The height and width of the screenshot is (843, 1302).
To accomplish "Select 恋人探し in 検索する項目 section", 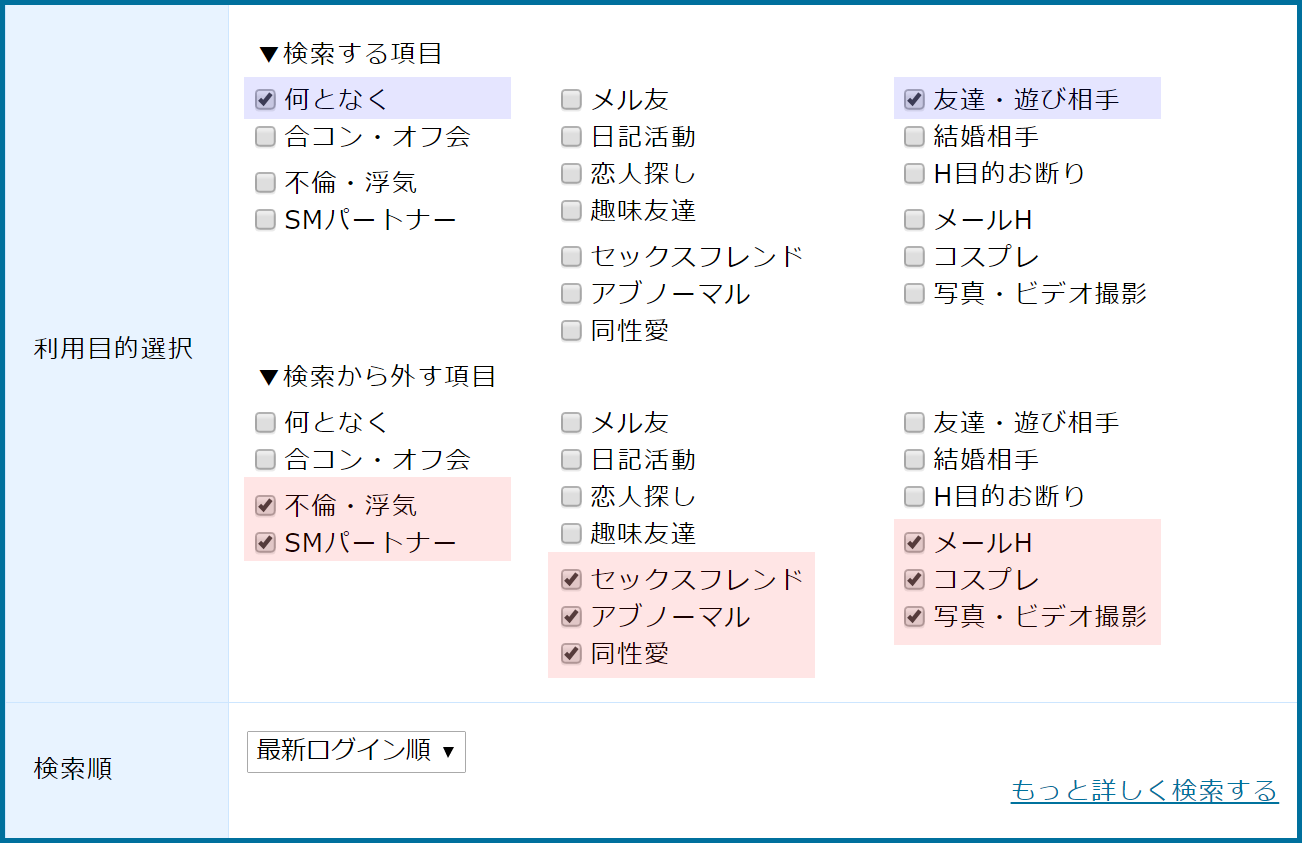I will (x=571, y=173).
